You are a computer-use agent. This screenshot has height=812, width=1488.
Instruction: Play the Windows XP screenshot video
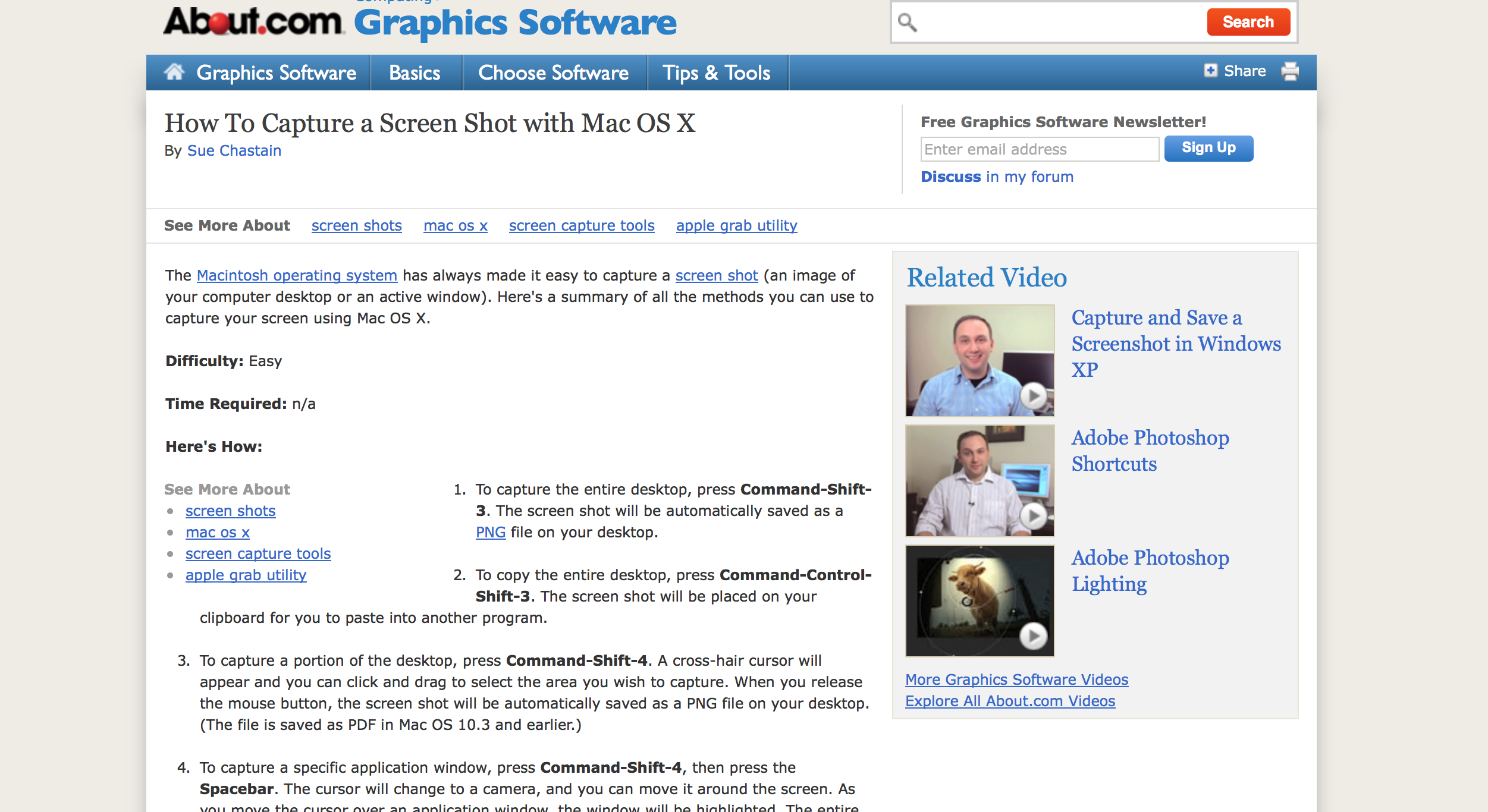[1034, 395]
